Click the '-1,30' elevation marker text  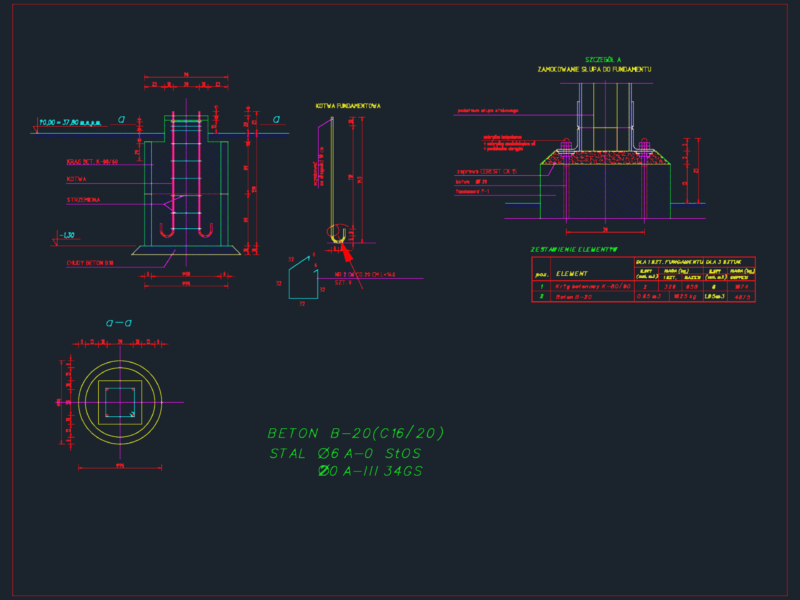[x=67, y=235]
